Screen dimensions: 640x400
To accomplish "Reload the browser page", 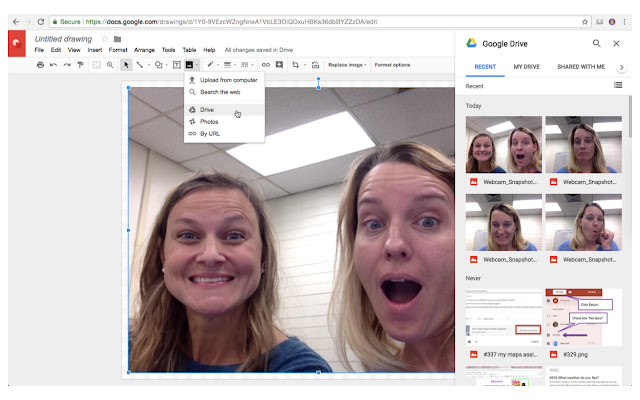I will [x=41, y=22].
